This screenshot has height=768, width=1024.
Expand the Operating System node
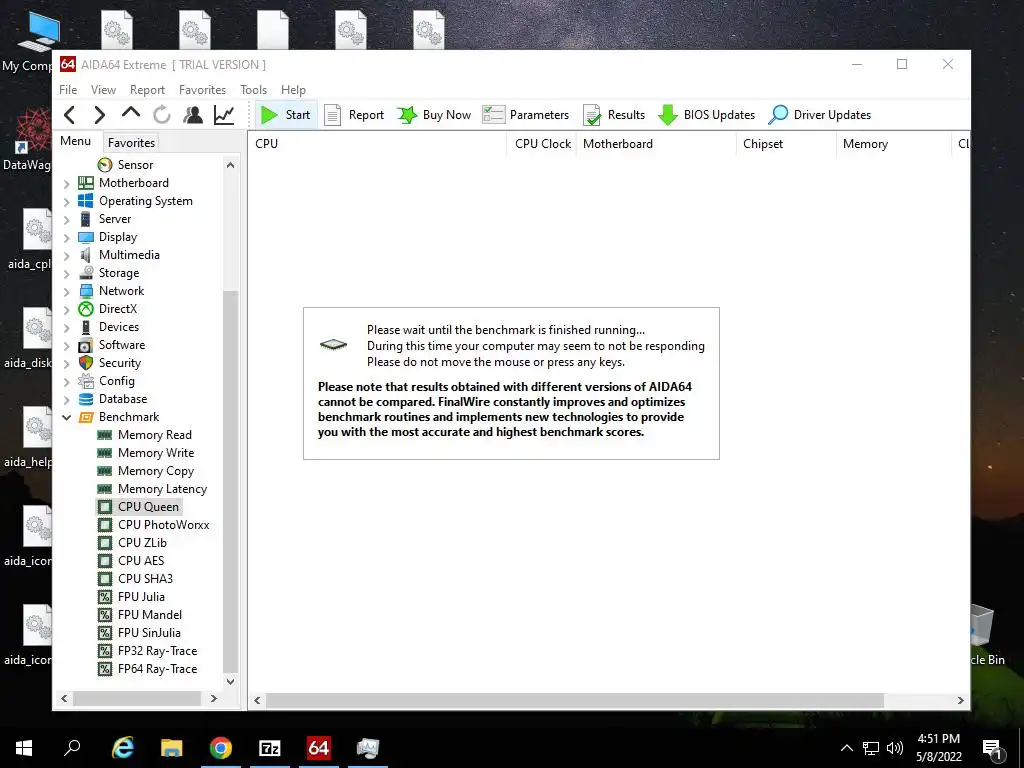pyautogui.click(x=67, y=202)
